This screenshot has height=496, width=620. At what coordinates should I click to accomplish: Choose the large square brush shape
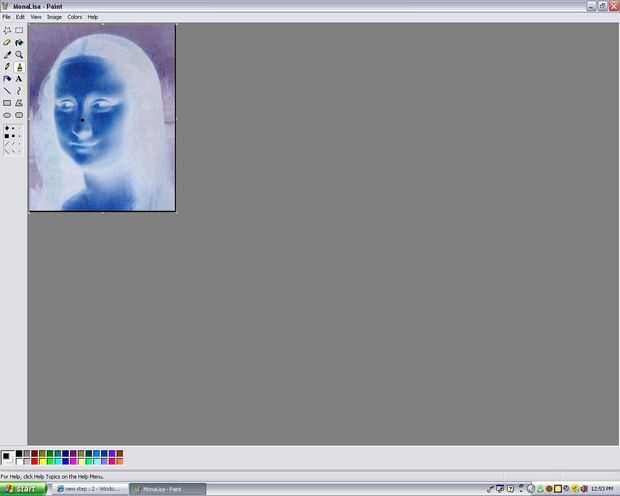[7, 136]
